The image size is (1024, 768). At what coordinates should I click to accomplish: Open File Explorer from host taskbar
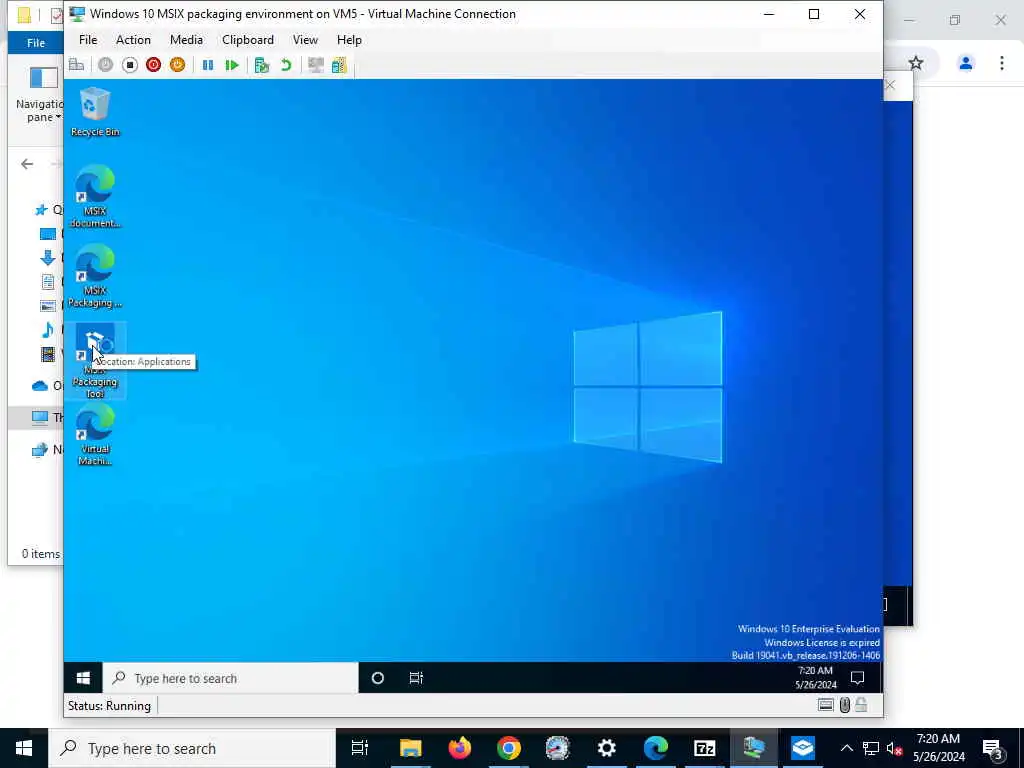tap(411, 748)
